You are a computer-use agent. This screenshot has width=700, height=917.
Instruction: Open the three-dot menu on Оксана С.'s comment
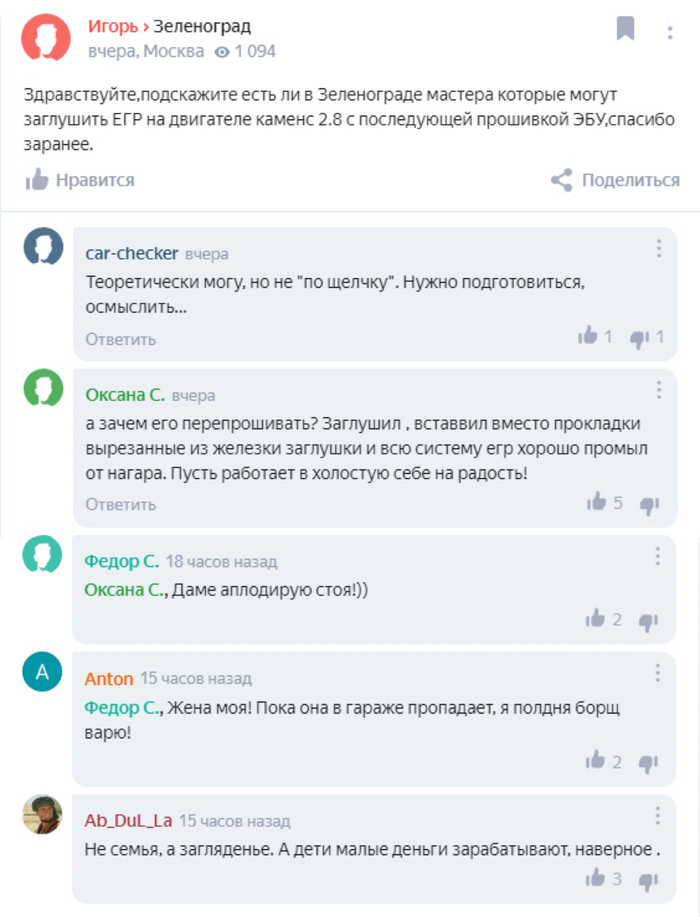(658, 390)
